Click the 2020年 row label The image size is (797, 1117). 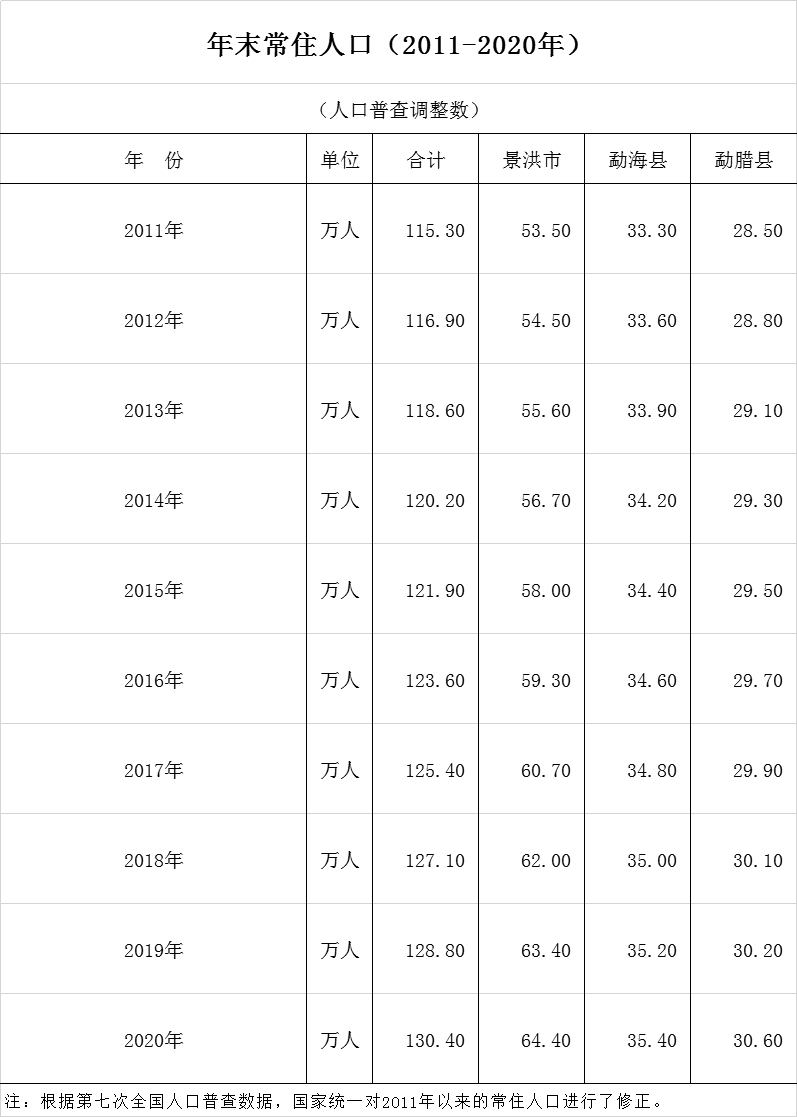154,1041
